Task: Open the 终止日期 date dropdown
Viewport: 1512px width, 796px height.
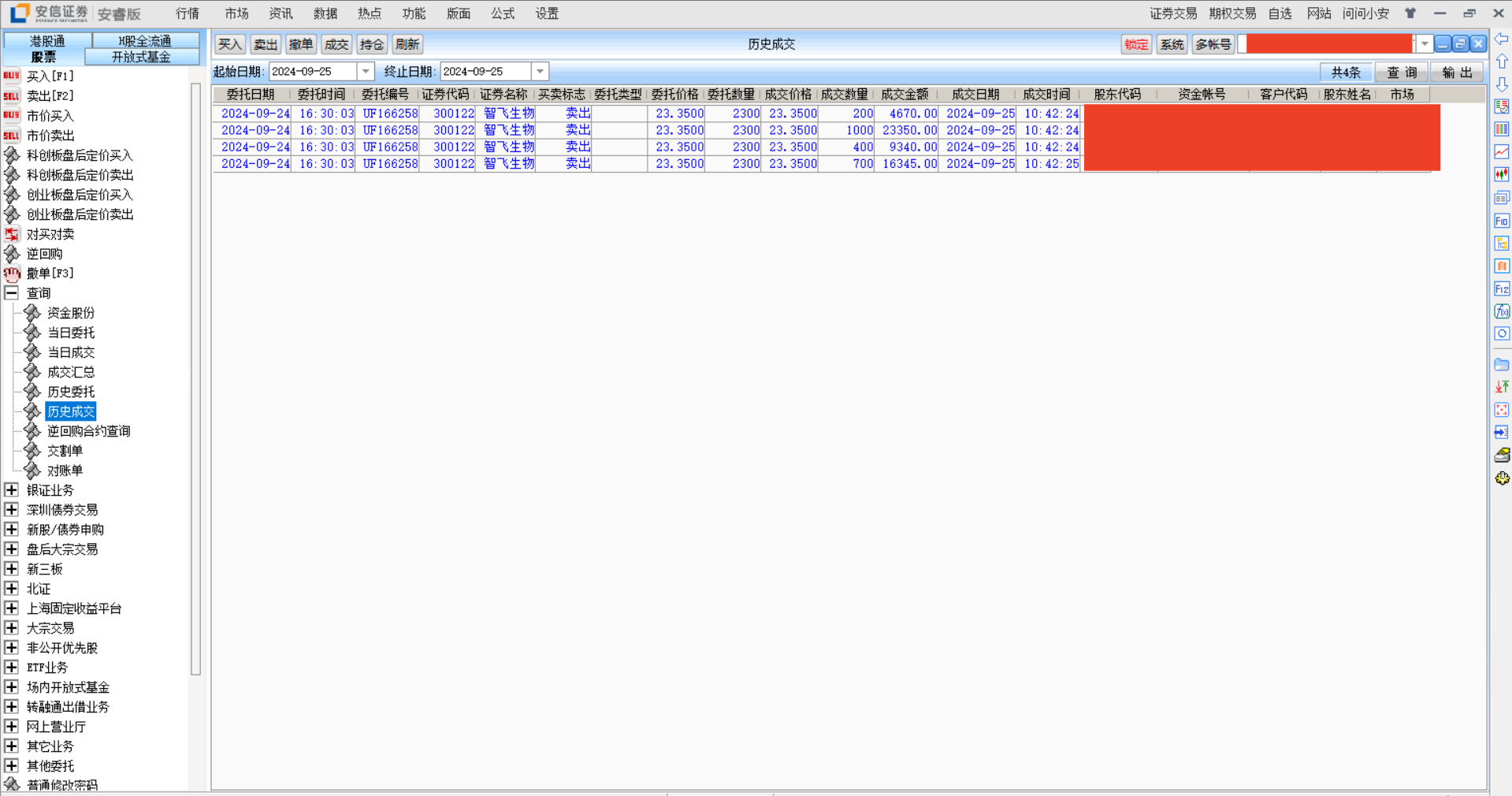Action: (x=540, y=72)
